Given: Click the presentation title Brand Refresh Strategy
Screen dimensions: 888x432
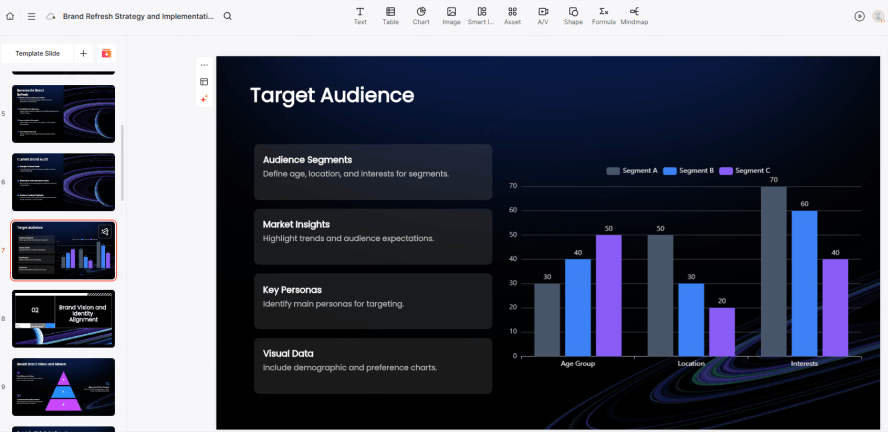Looking at the screenshot, I should [x=138, y=16].
